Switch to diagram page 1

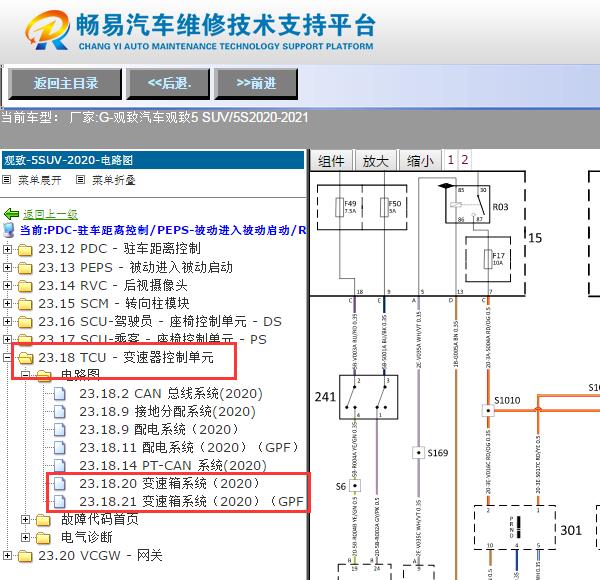451,160
